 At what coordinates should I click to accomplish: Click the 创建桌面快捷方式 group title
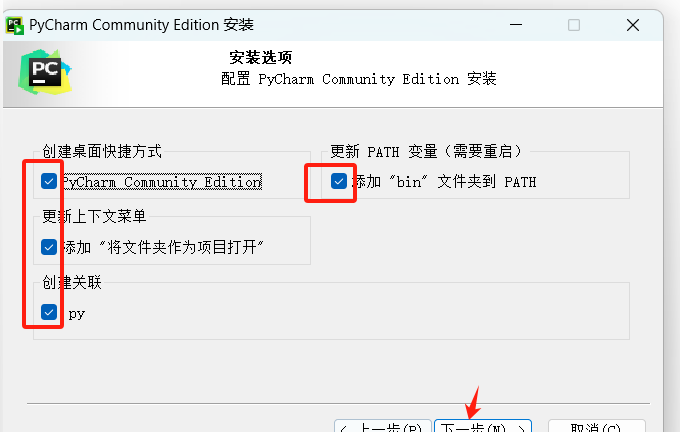[102, 151]
